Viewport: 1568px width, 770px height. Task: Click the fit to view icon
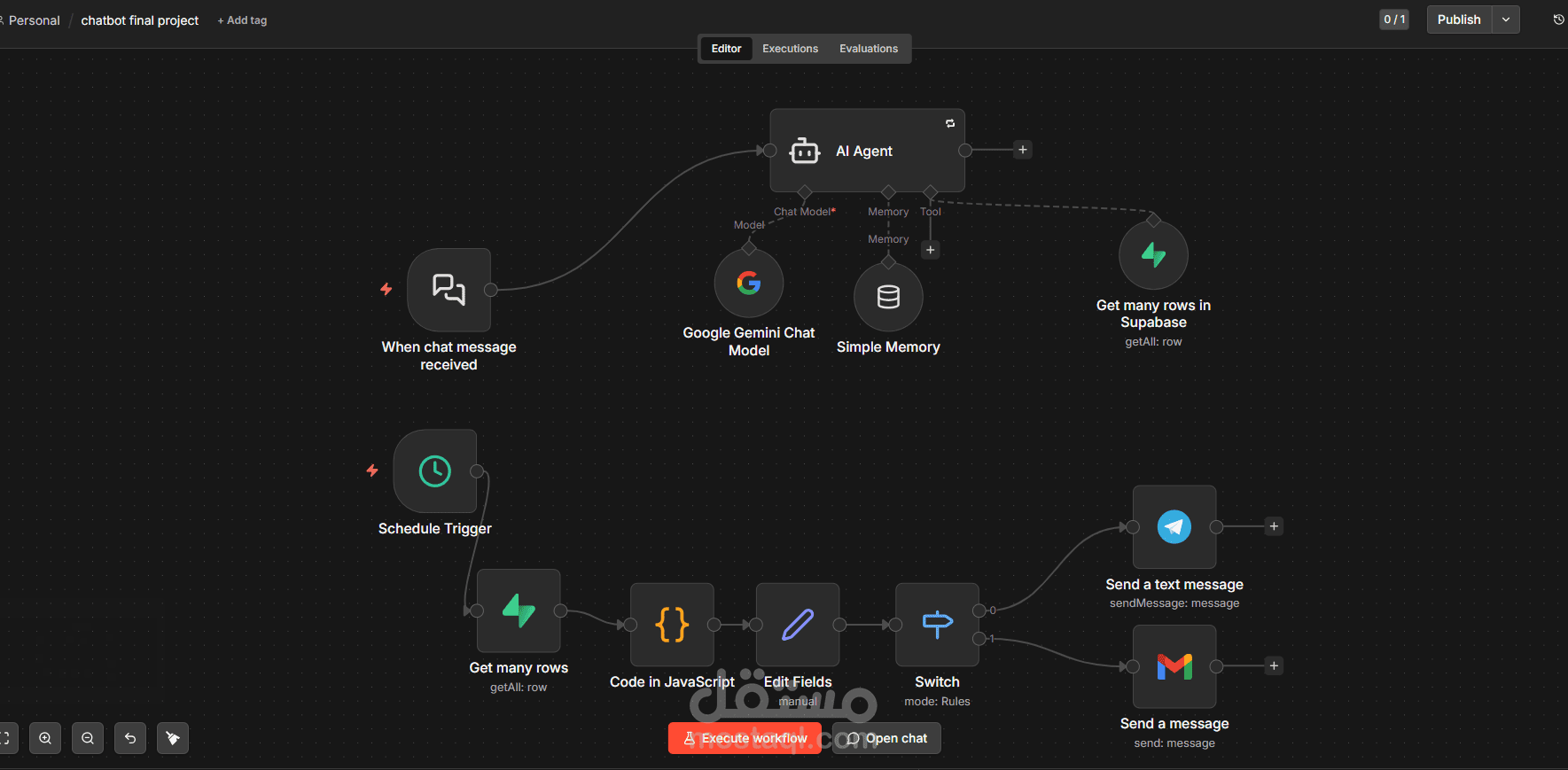[6, 738]
